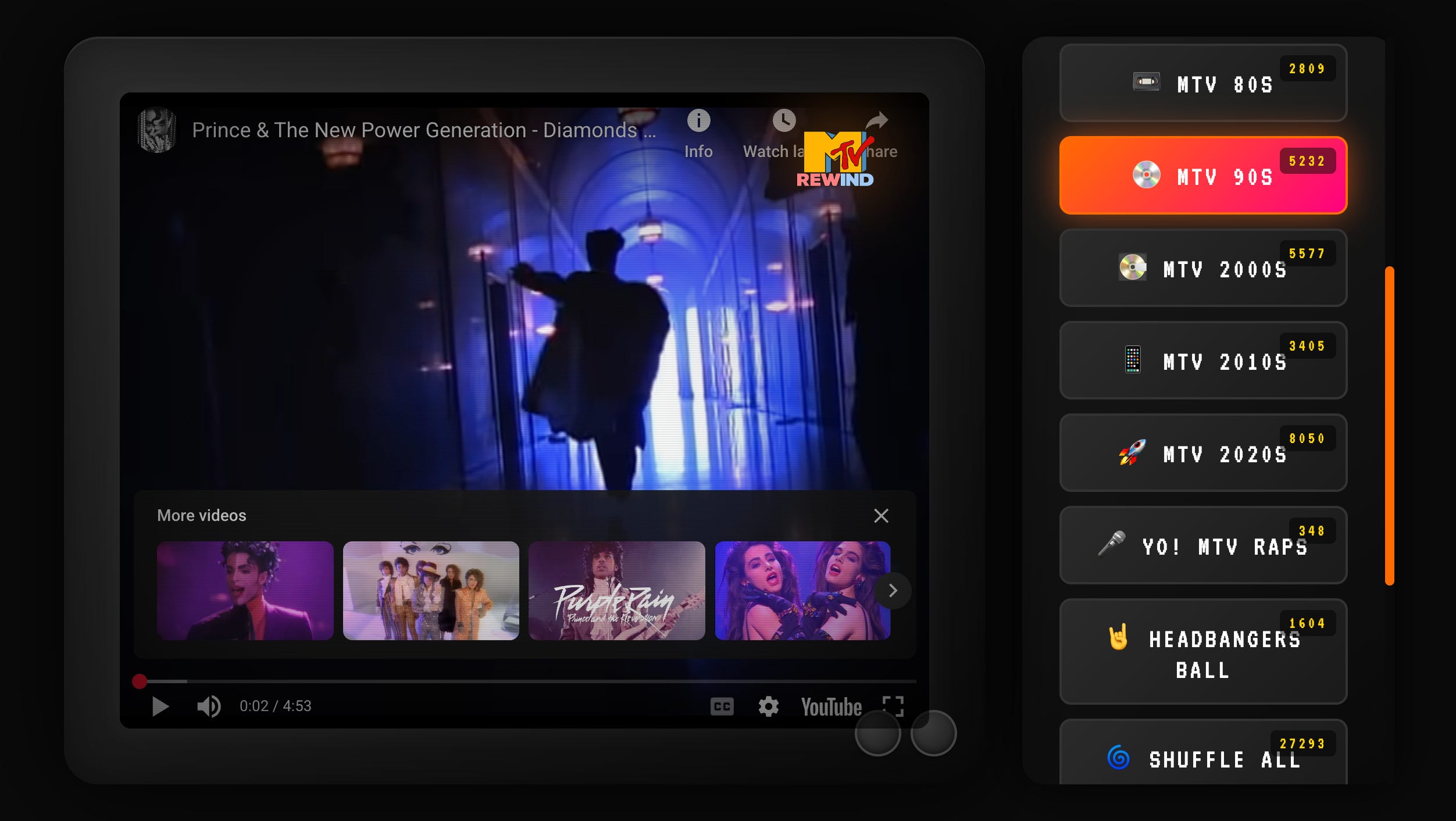The height and width of the screenshot is (821, 1456).
Task: Mute the video volume speaker icon
Action: coord(209,706)
